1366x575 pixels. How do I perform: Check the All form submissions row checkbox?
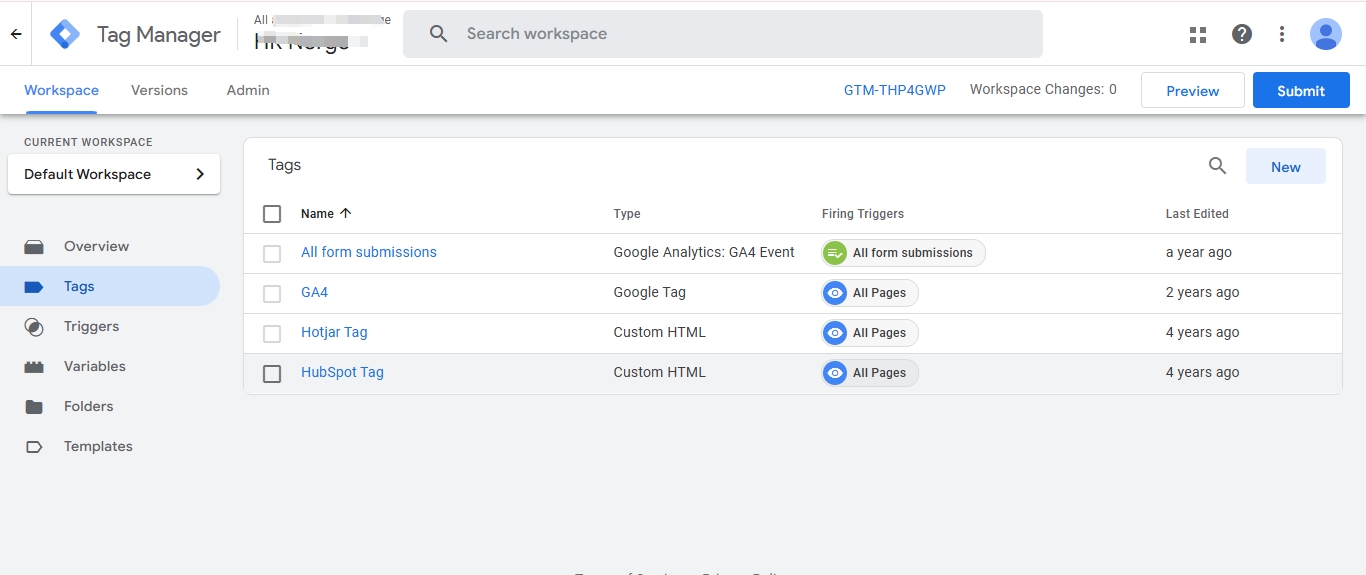pos(272,254)
